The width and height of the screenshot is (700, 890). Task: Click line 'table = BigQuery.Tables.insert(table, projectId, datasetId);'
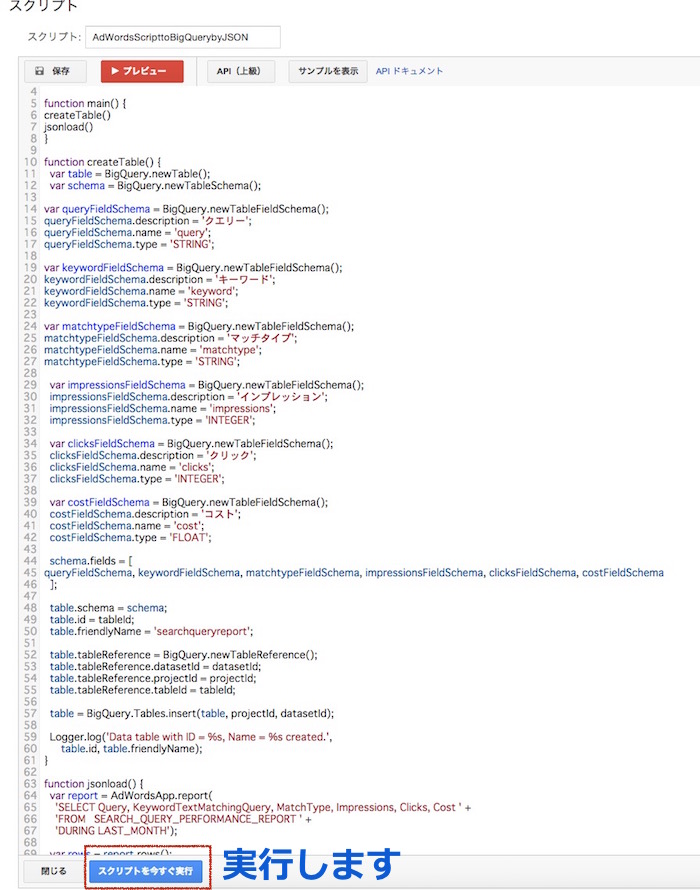191,714
